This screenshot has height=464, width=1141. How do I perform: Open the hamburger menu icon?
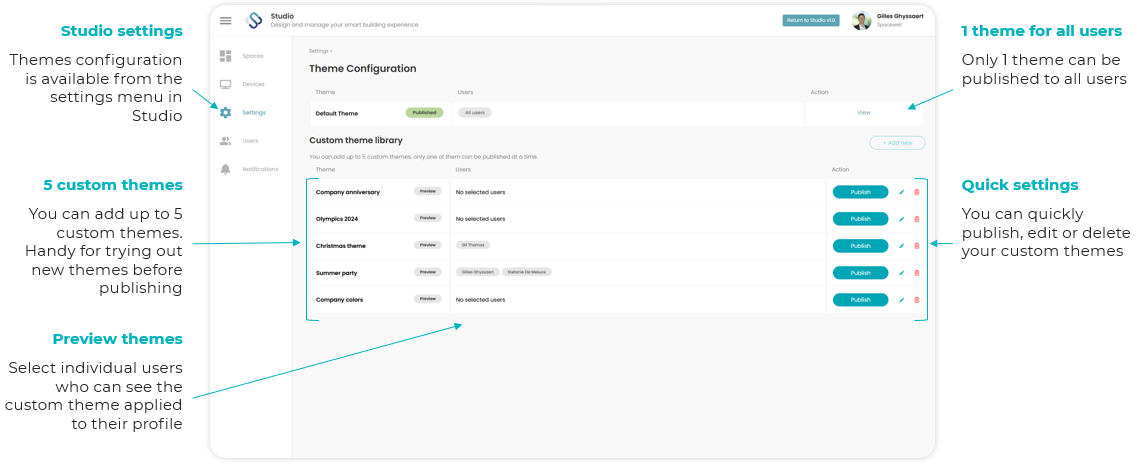pyautogui.click(x=226, y=20)
